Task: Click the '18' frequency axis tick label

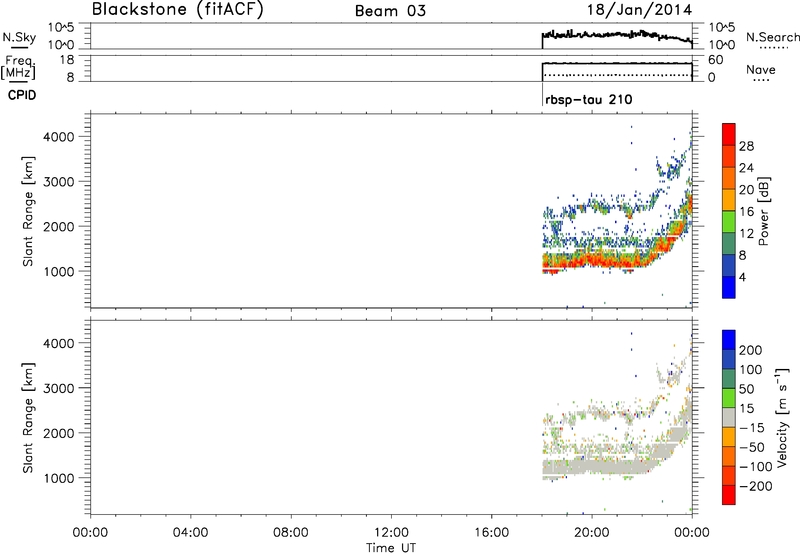Action: pyautogui.click(x=67, y=60)
